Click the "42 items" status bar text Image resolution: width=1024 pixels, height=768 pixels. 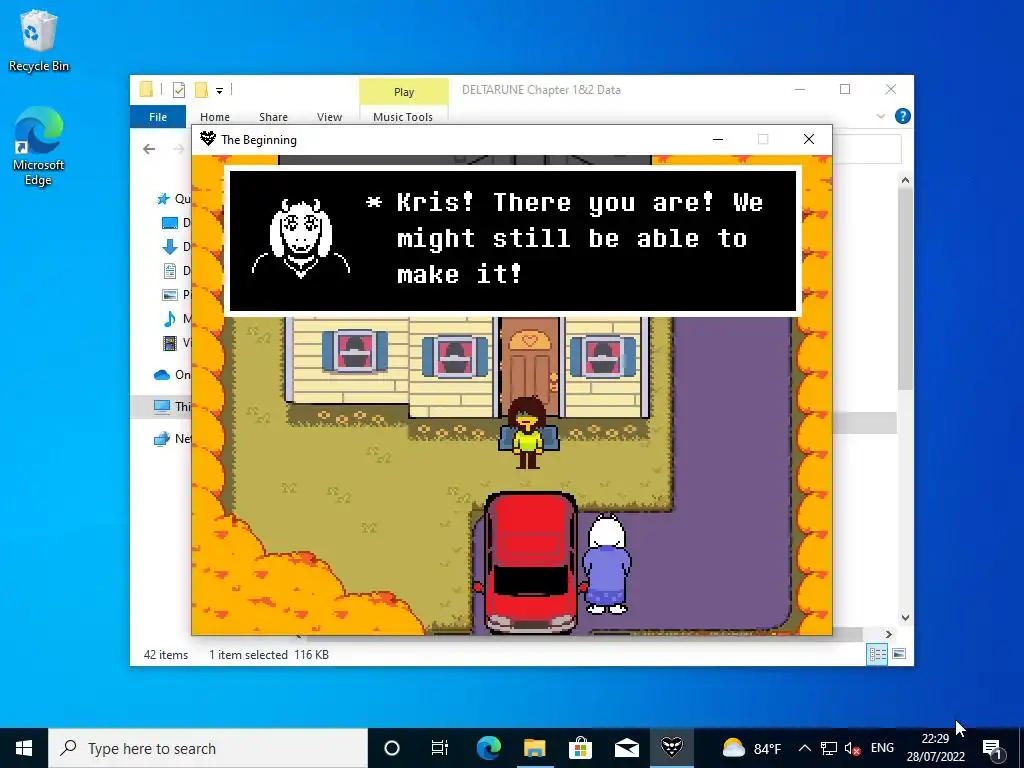165,654
